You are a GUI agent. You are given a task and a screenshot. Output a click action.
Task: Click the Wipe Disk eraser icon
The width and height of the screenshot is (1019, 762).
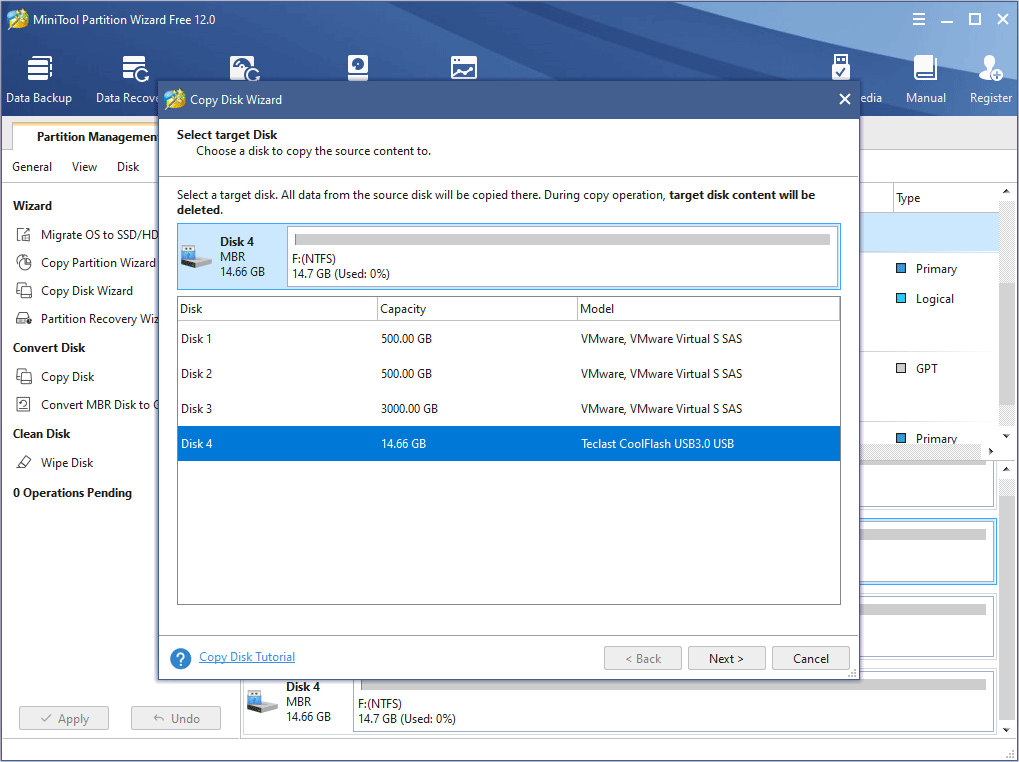point(24,462)
